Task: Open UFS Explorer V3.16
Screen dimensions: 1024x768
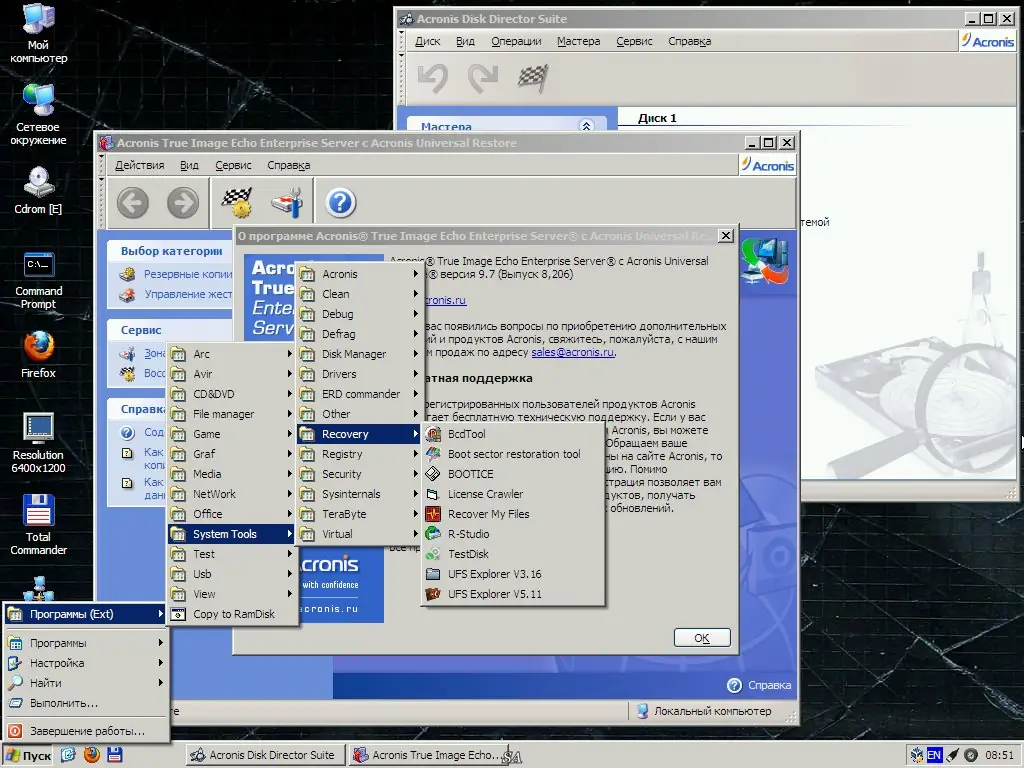Action: (x=513, y=574)
